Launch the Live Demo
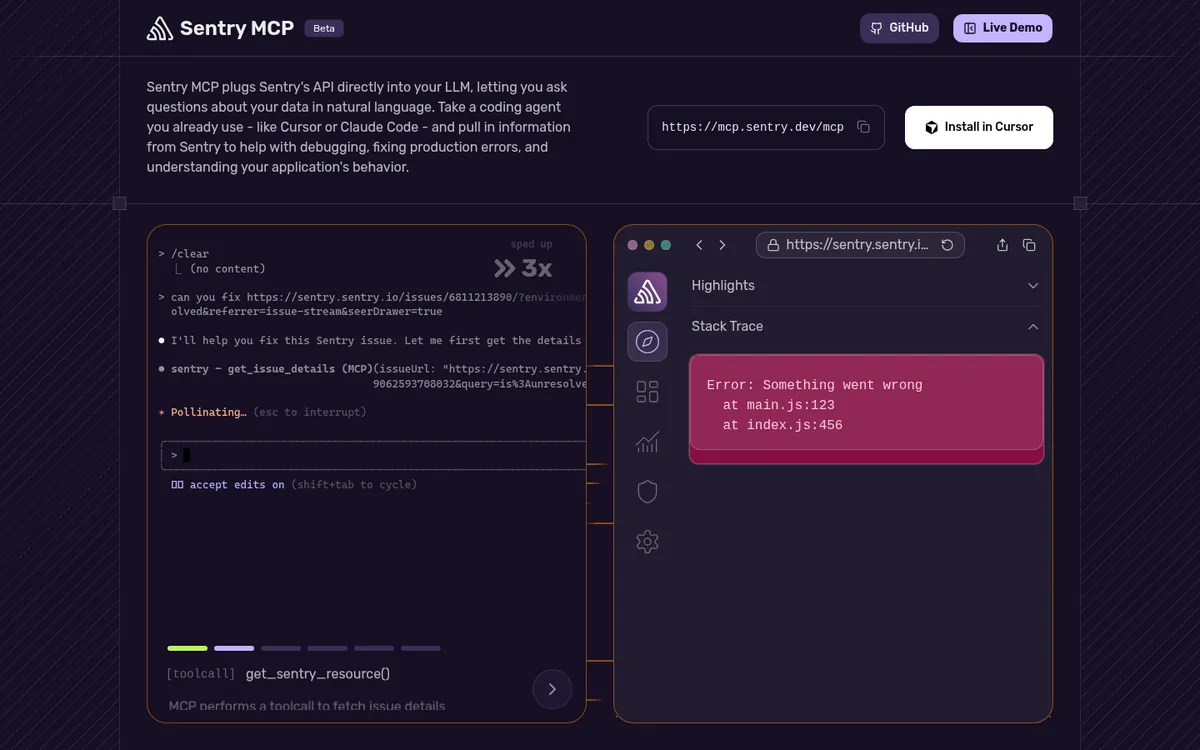This screenshot has width=1200, height=750. click(x=1002, y=28)
